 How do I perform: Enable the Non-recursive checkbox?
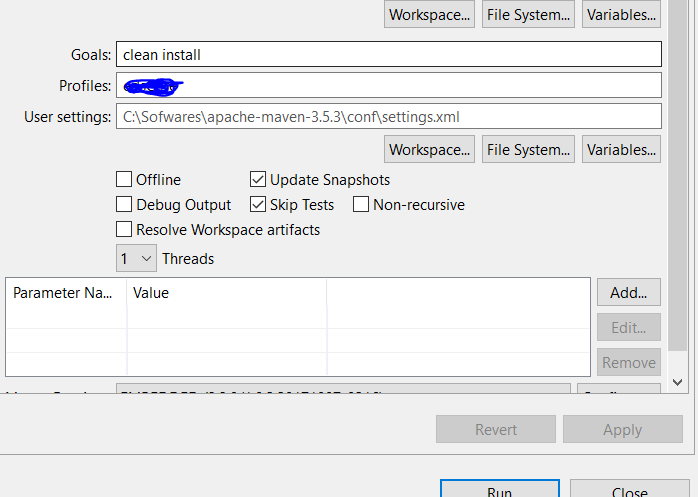point(361,205)
